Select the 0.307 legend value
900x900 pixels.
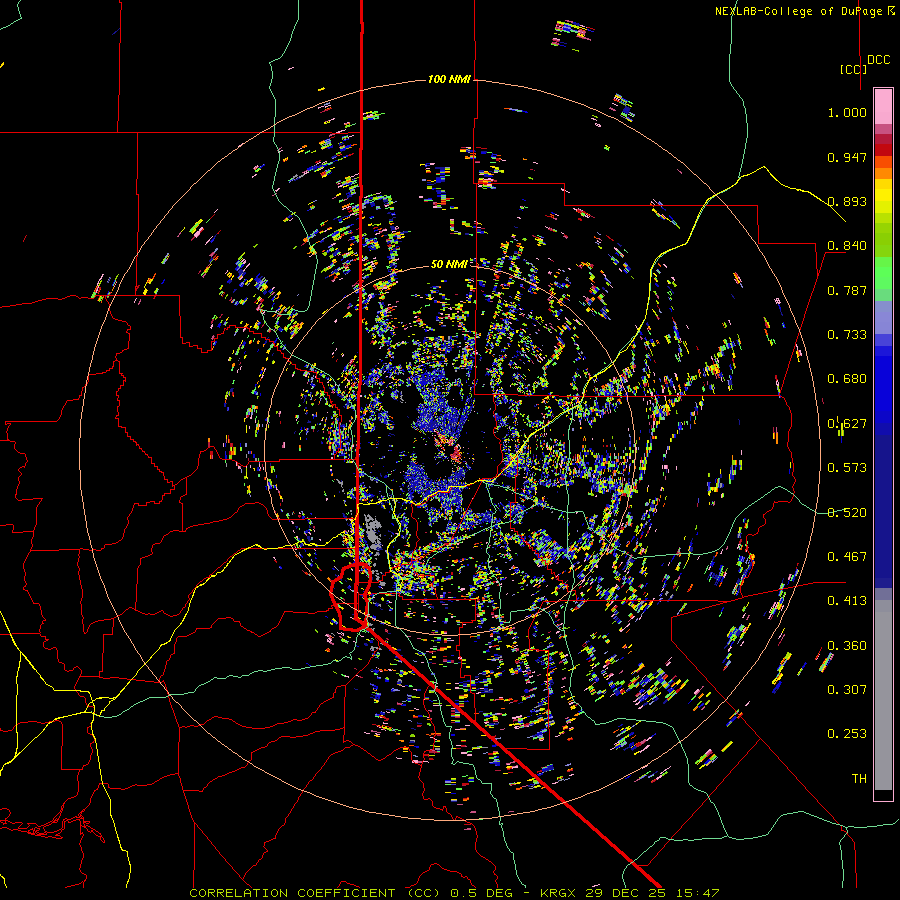point(847,690)
